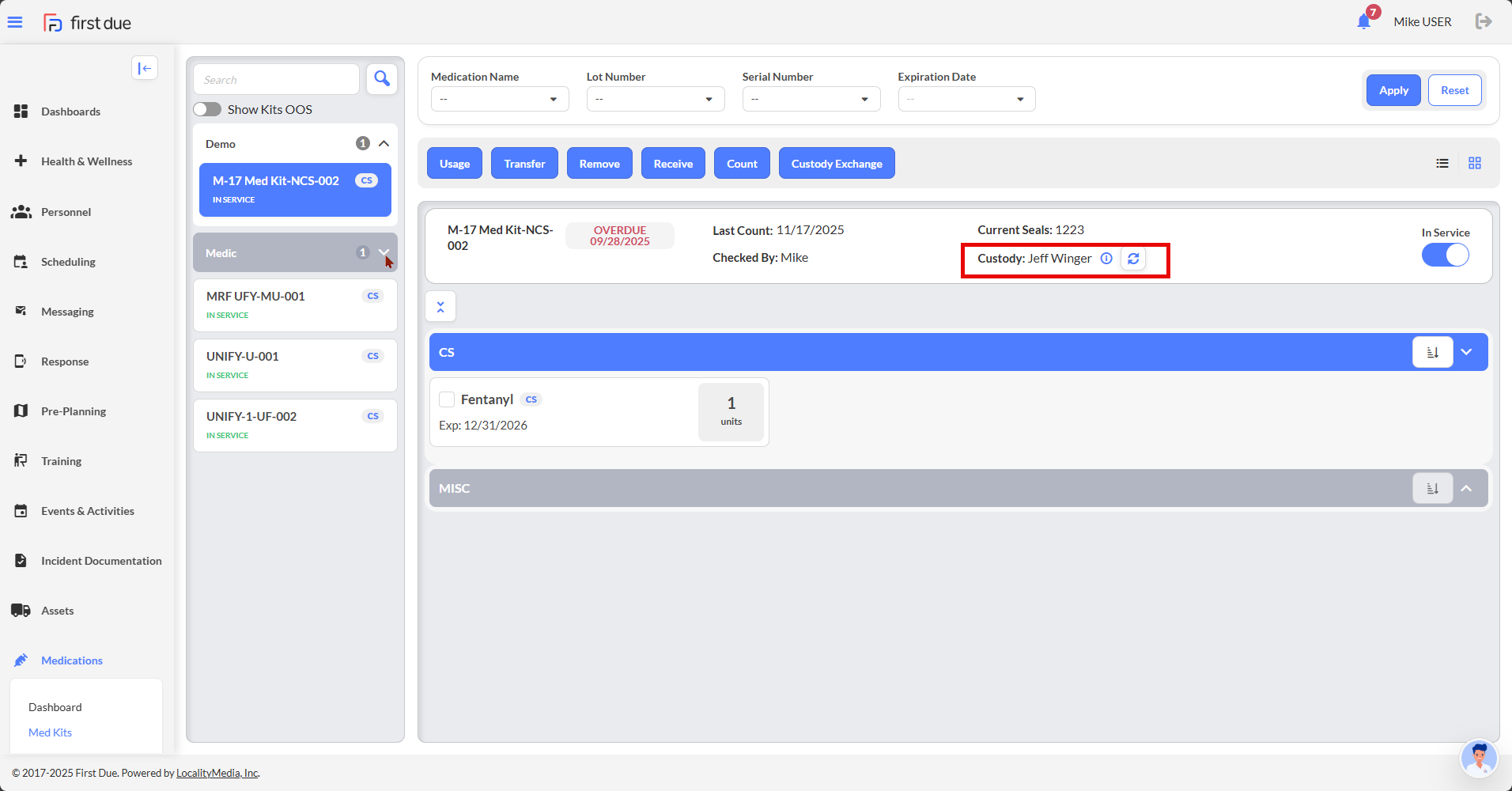Click the sort icon in CS header

1432,352
